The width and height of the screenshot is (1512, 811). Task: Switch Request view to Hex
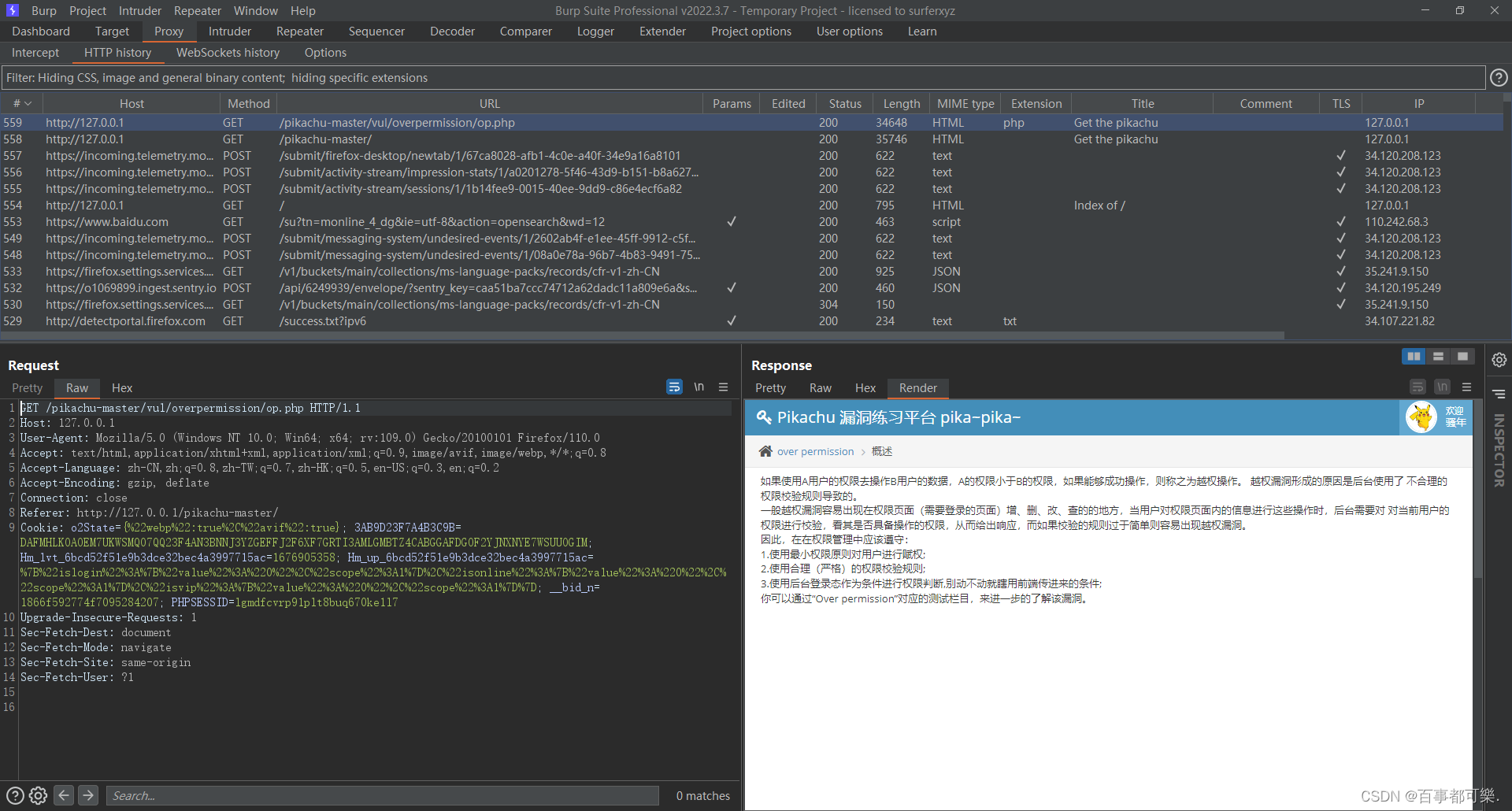(122, 388)
